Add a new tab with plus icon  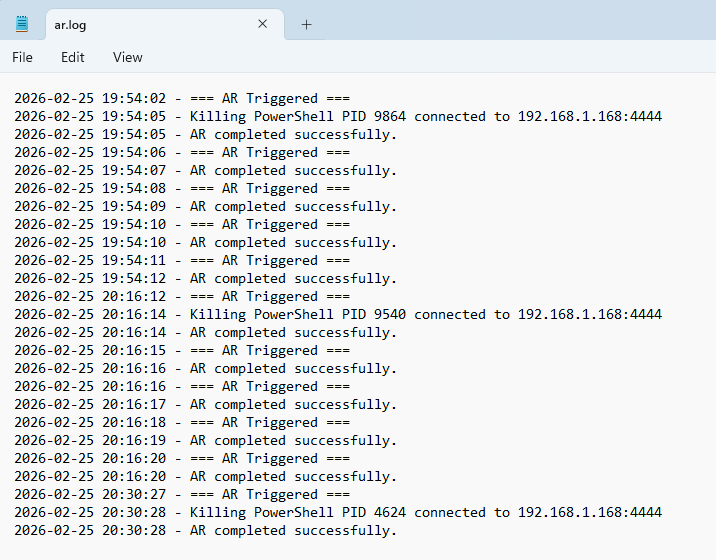[306, 24]
